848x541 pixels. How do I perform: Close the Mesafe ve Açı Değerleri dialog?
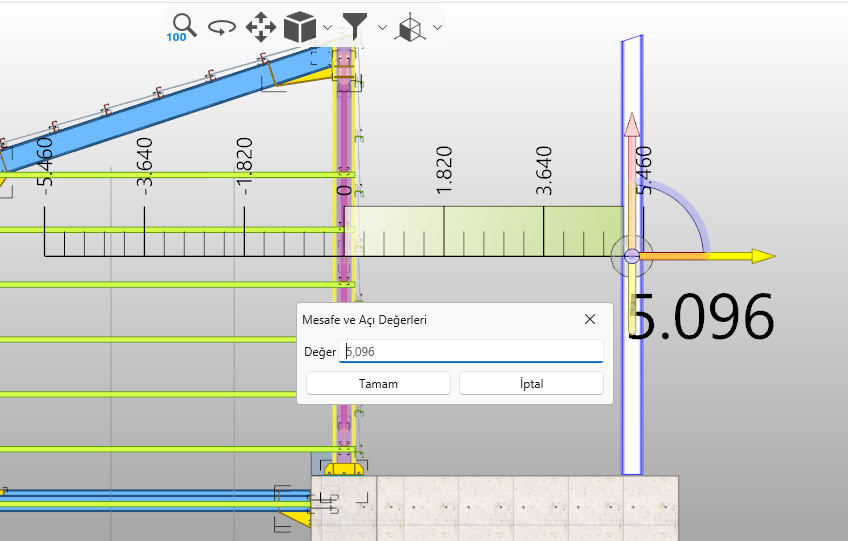point(590,319)
